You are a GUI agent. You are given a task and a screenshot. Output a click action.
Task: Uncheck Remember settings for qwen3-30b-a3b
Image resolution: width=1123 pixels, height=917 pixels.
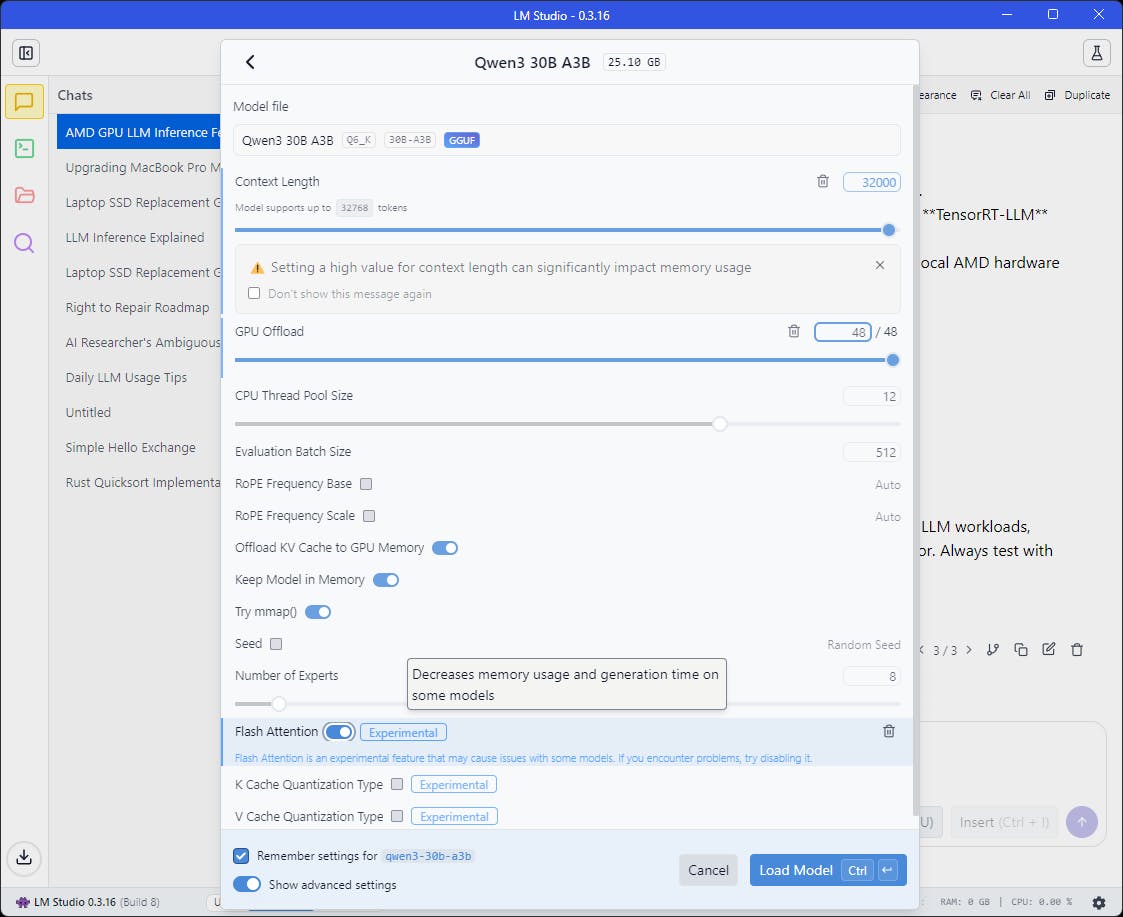(x=241, y=855)
